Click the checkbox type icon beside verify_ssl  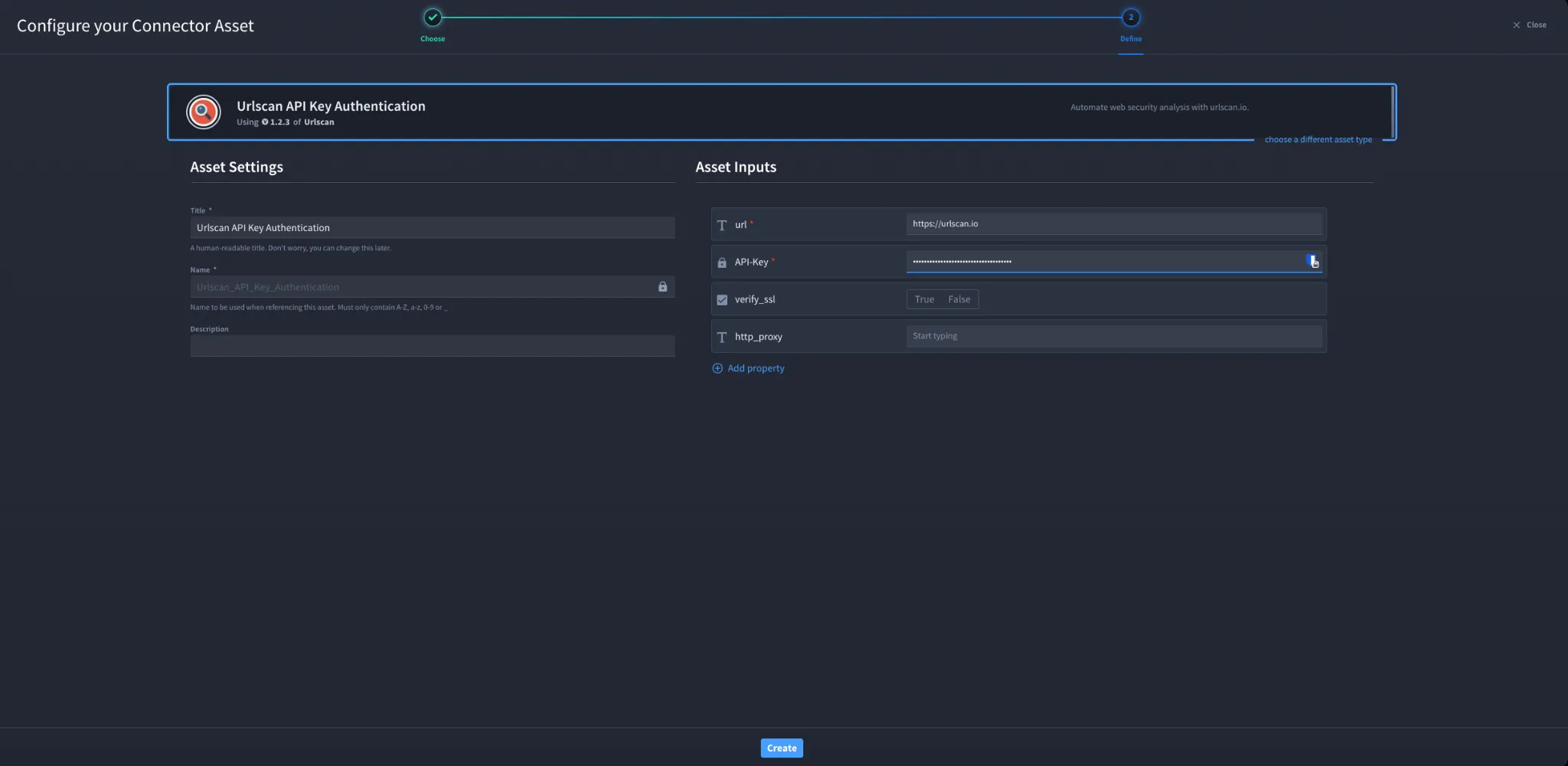[721, 300]
